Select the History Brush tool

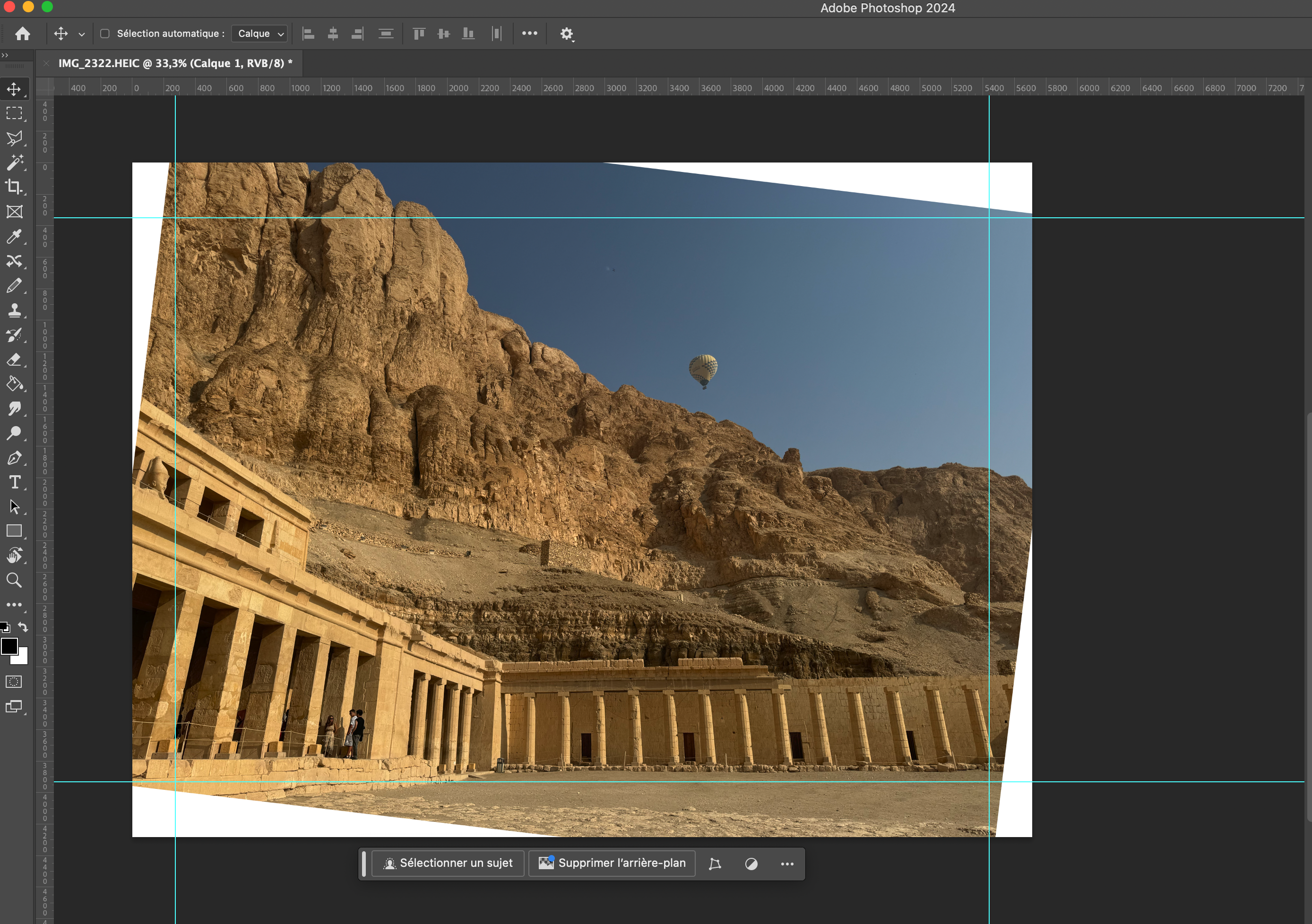14,334
